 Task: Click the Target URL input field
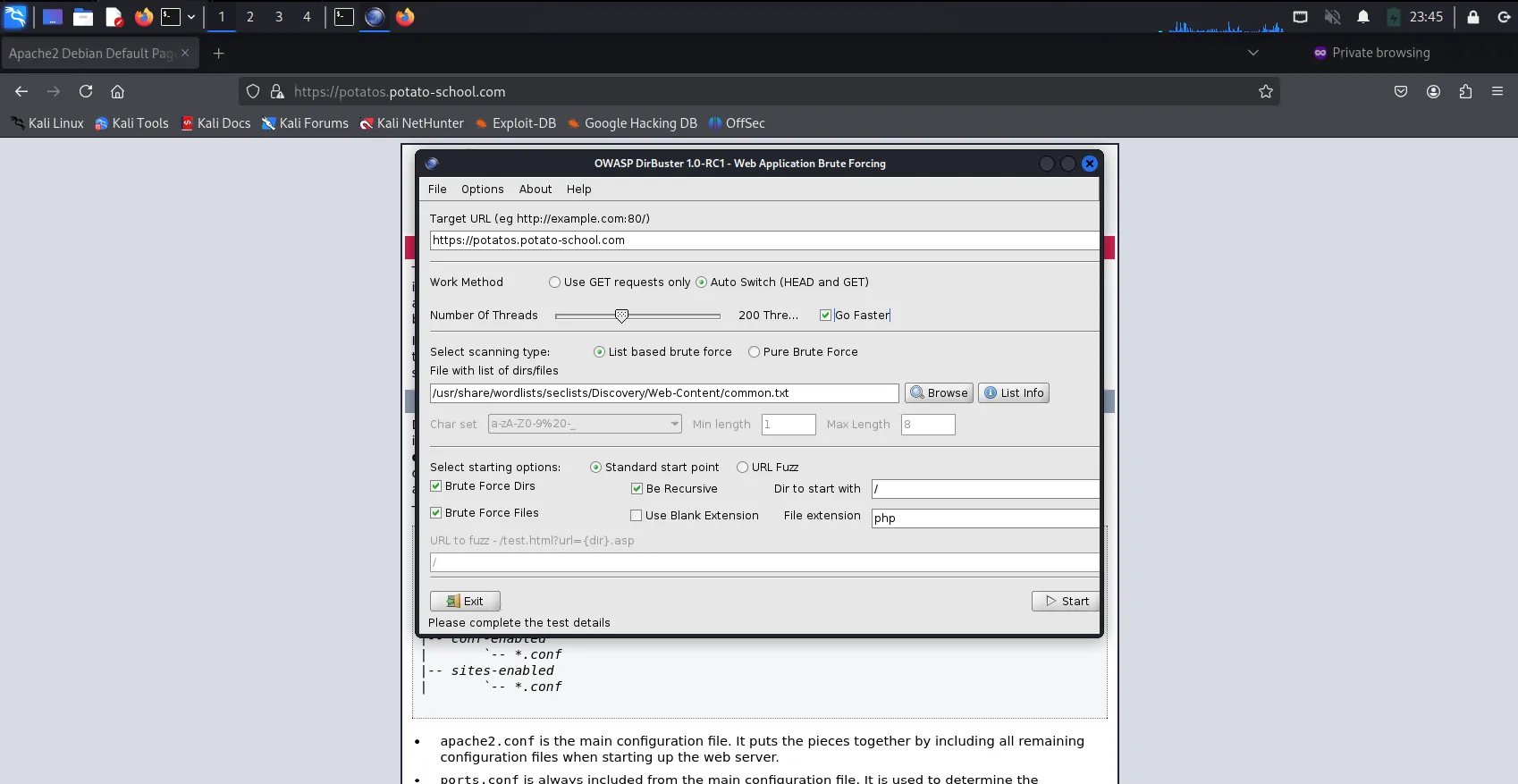(x=764, y=240)
